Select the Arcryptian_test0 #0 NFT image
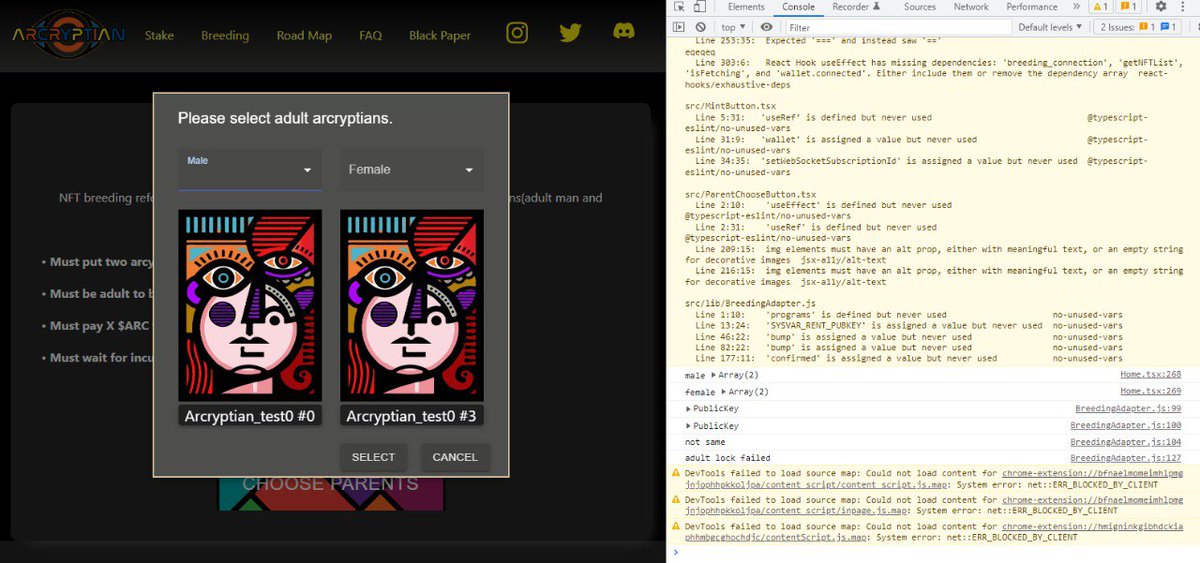Screen dimensions: 1200x563 click(x=250, y=305)
